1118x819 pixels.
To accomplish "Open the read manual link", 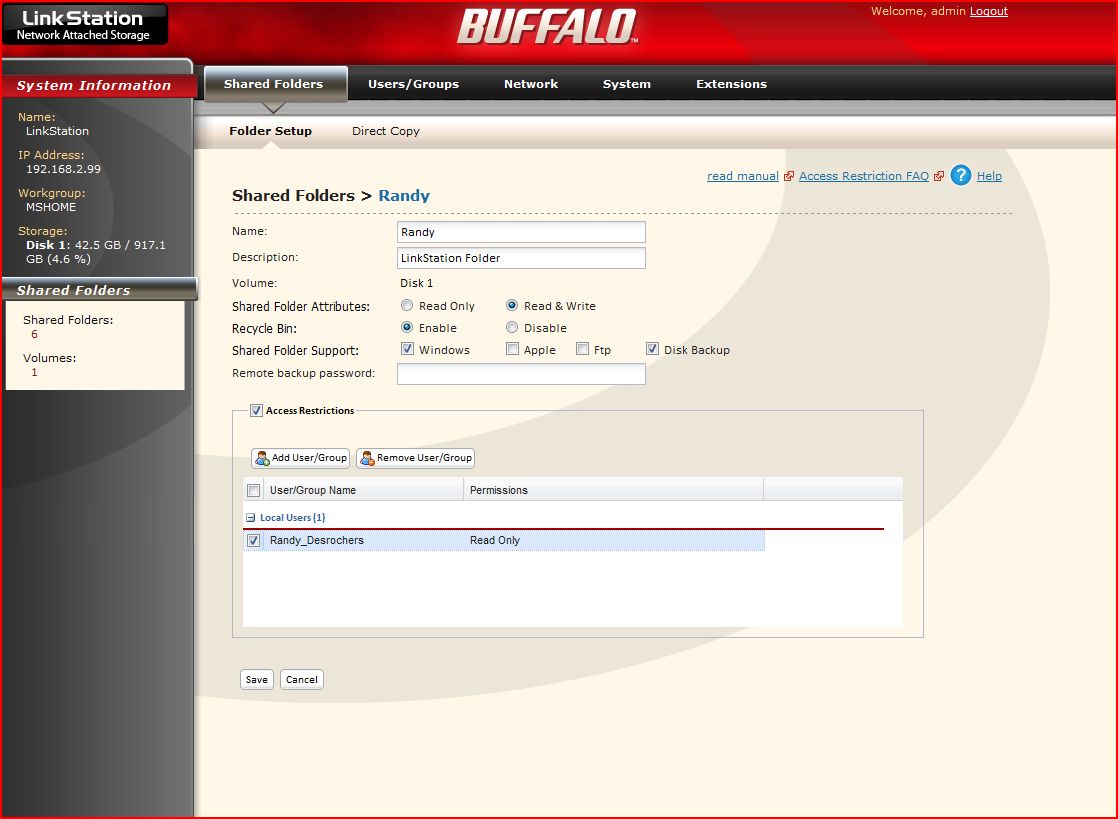I will click(742, 176).
